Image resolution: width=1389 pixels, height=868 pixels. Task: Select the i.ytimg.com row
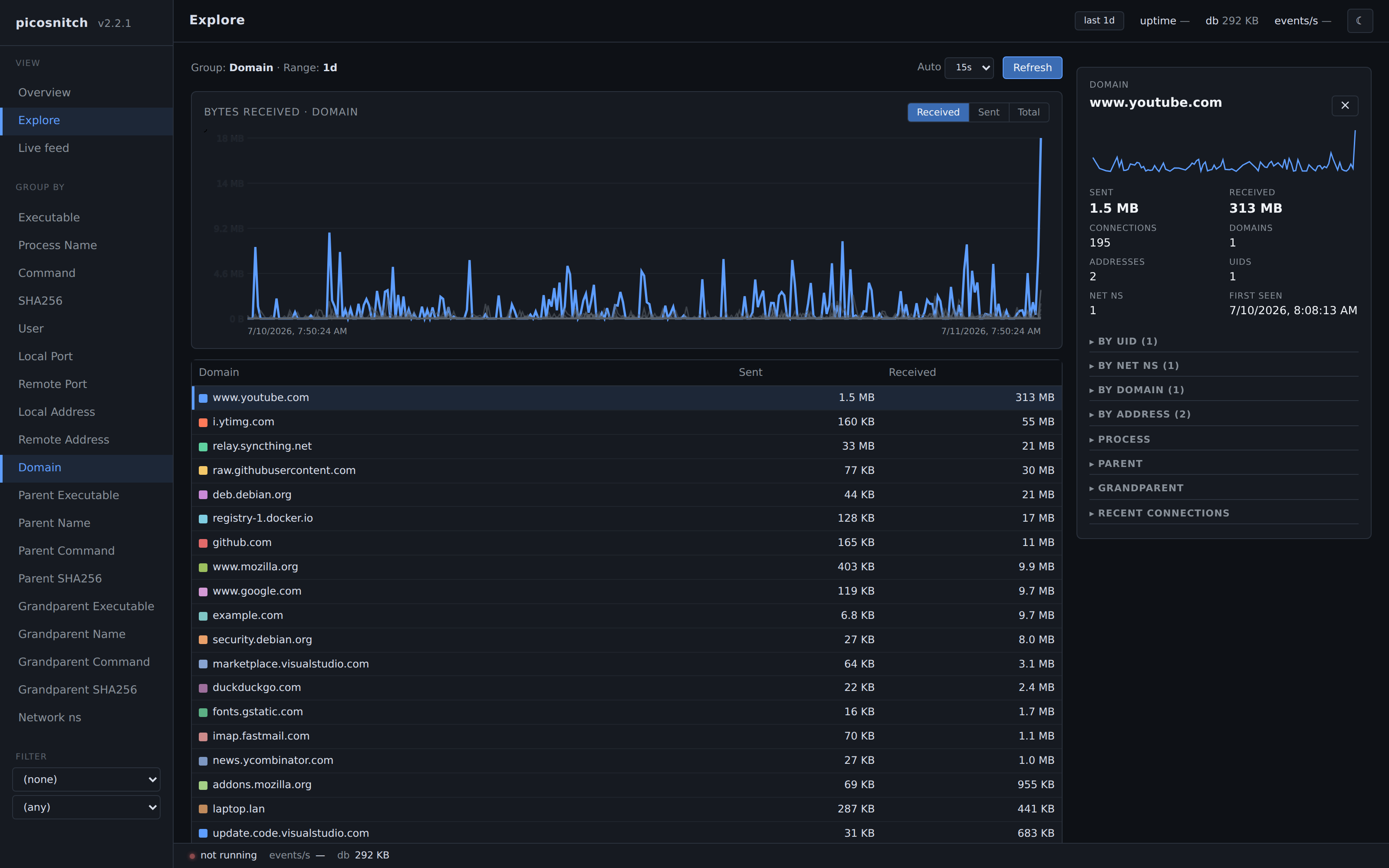(x=626, y=423)
